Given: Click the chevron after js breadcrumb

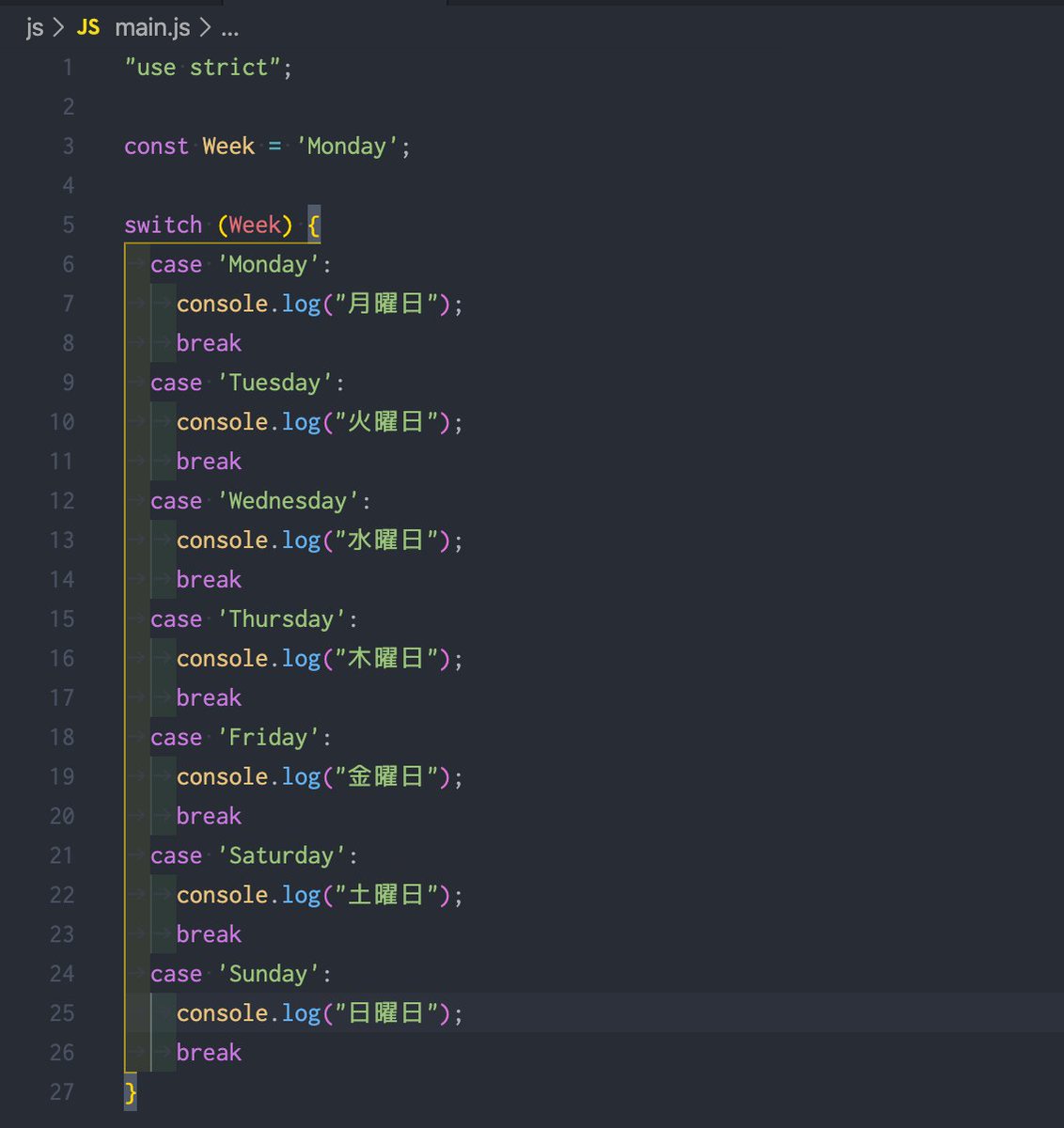Looking at the screenshot, I should (x=58, y=28).
